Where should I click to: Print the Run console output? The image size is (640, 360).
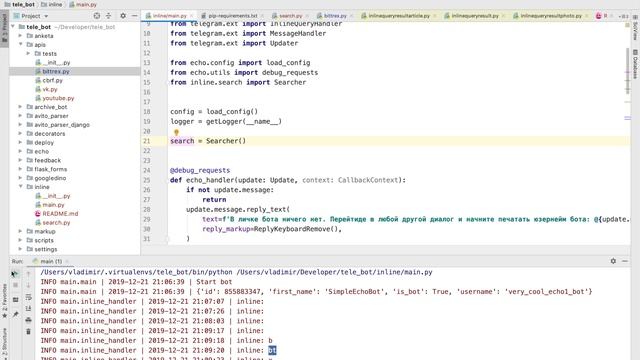click(28, 320)
